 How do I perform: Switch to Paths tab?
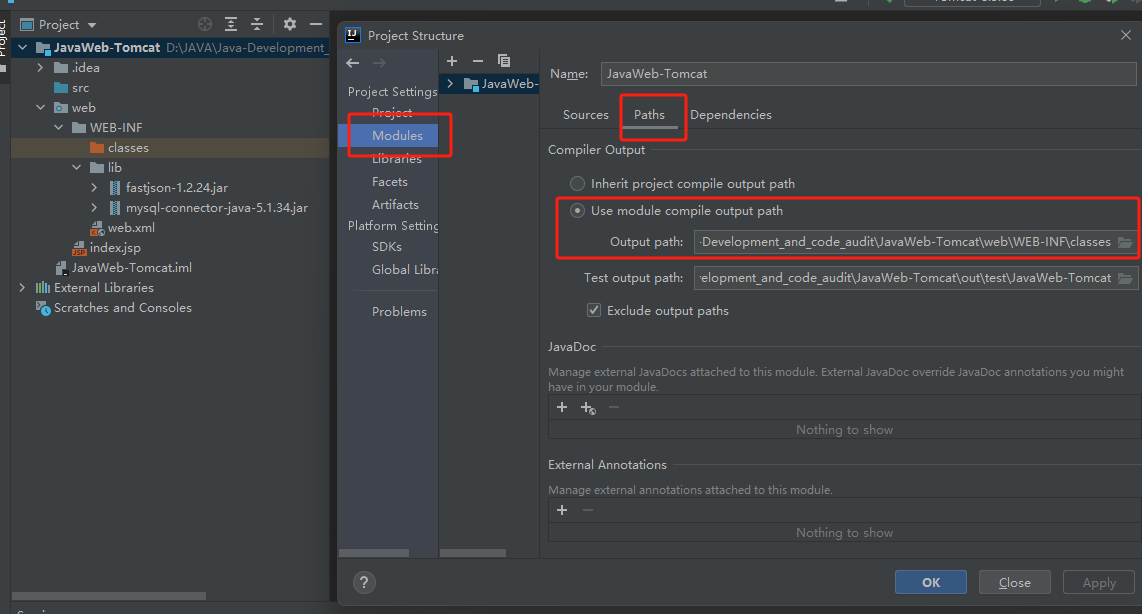click(x=649, y=115)
